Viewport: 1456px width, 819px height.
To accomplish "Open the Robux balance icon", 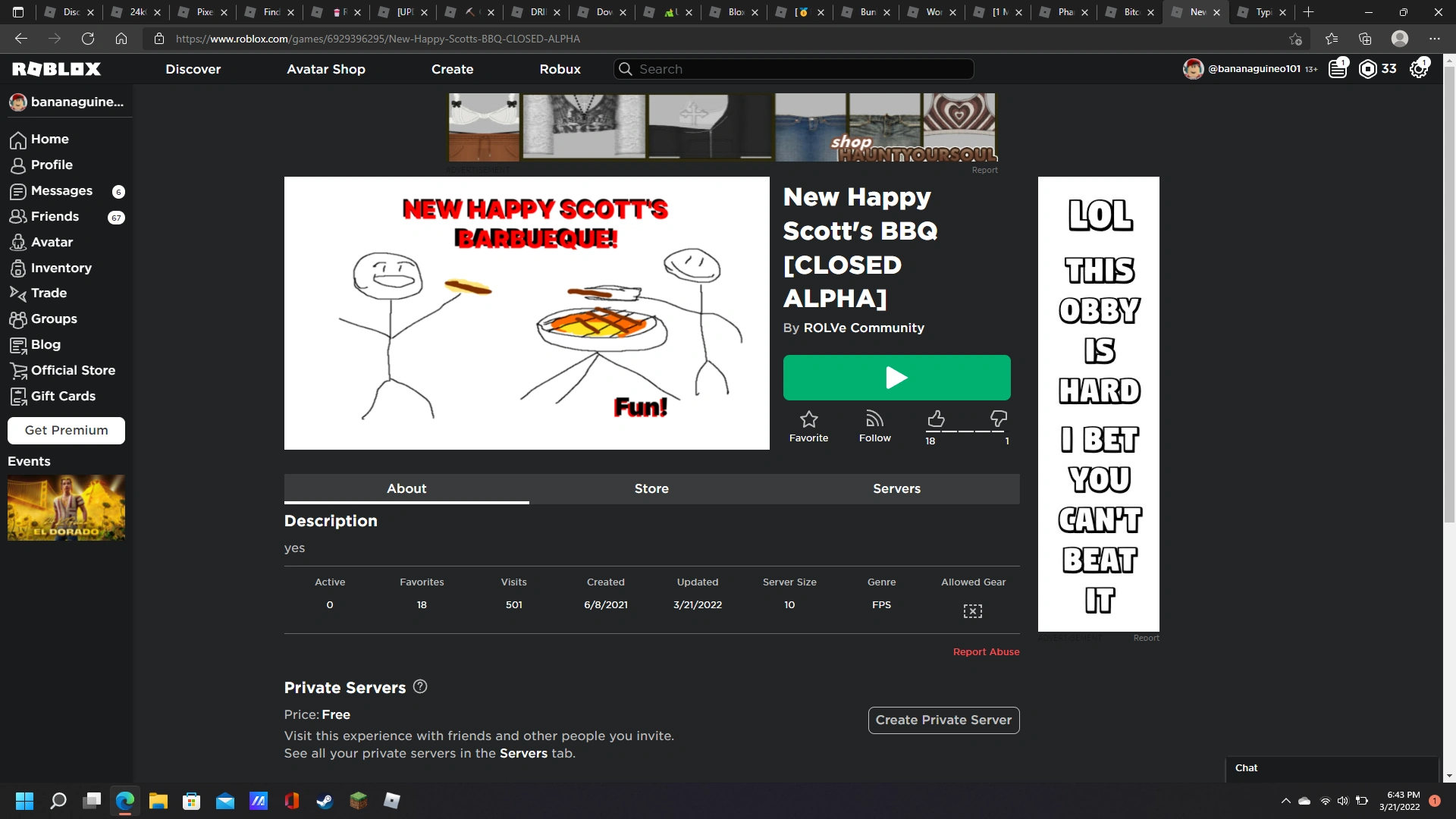I will pos(1368,69).
